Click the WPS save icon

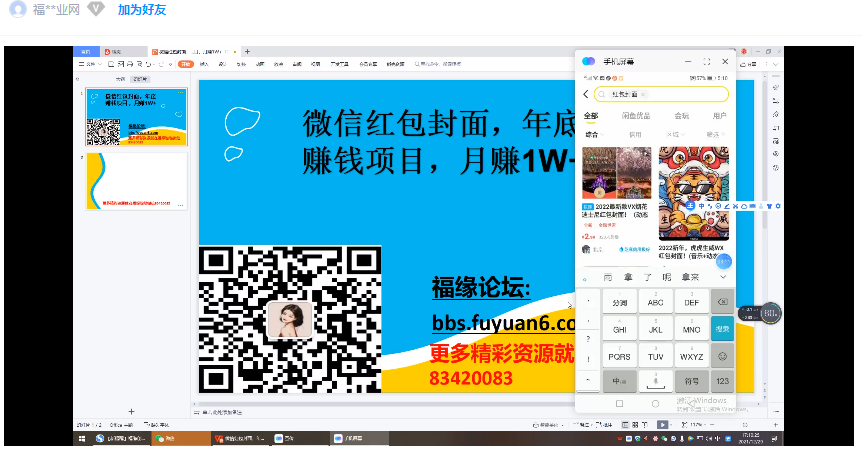111,64
